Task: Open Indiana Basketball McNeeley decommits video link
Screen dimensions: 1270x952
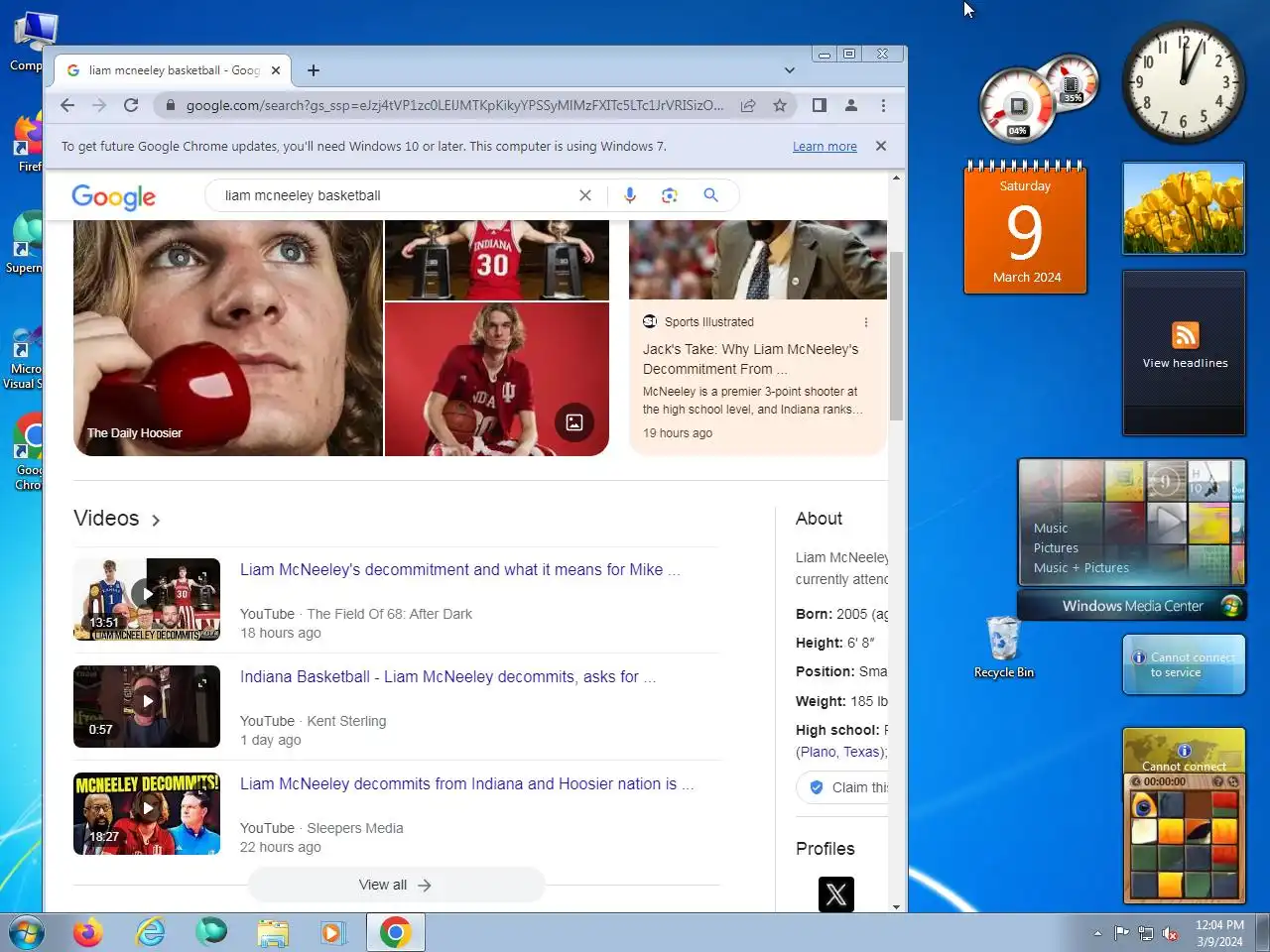Action: coord(447,677)
